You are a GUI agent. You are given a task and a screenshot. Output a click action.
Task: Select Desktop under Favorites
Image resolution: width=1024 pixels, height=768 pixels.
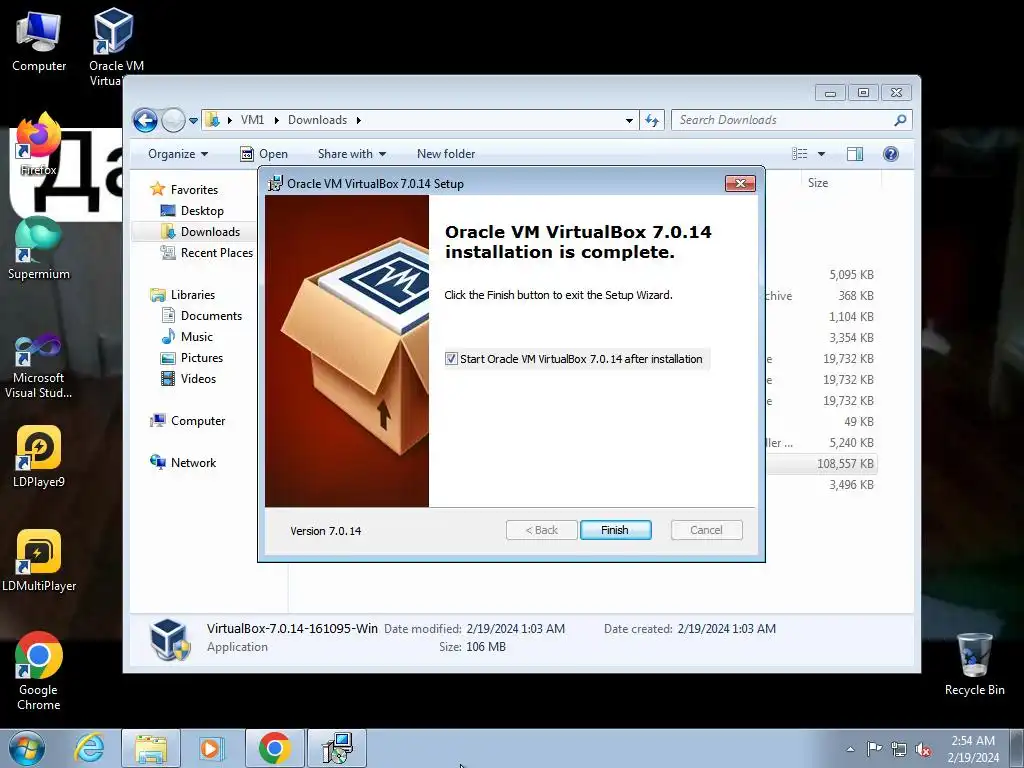tap(202, 211)
